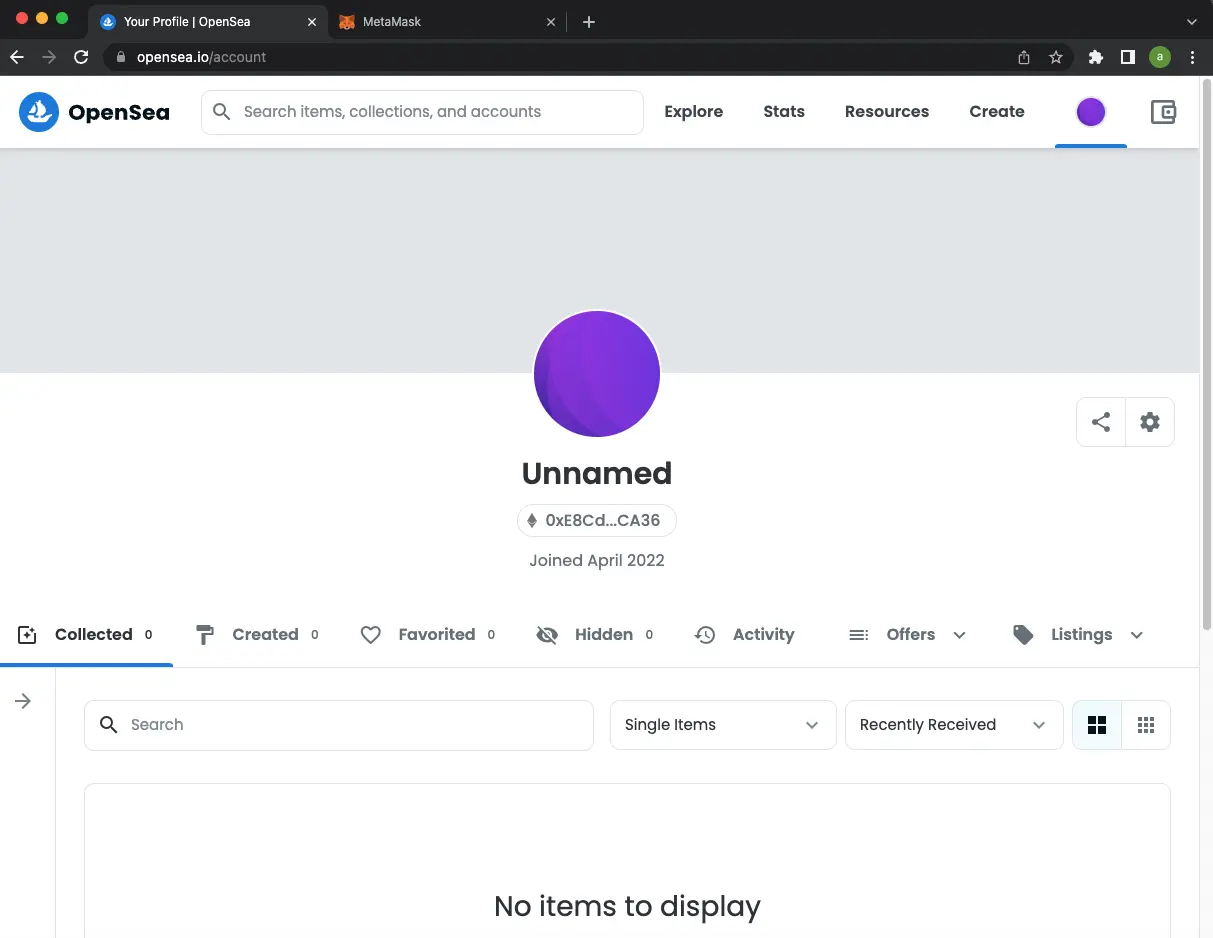Open the Single Items dropdown
Image resolution: width=1213 pixels, height=938 pixels.
click(723, 725)
